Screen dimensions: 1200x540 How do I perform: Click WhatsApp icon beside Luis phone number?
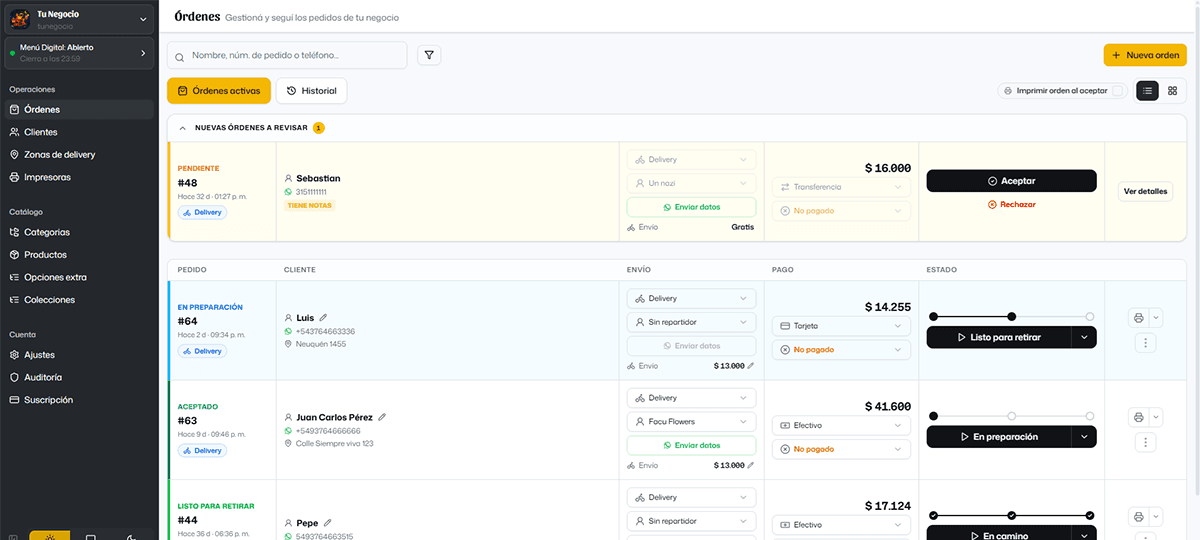(x=288, y=331)
